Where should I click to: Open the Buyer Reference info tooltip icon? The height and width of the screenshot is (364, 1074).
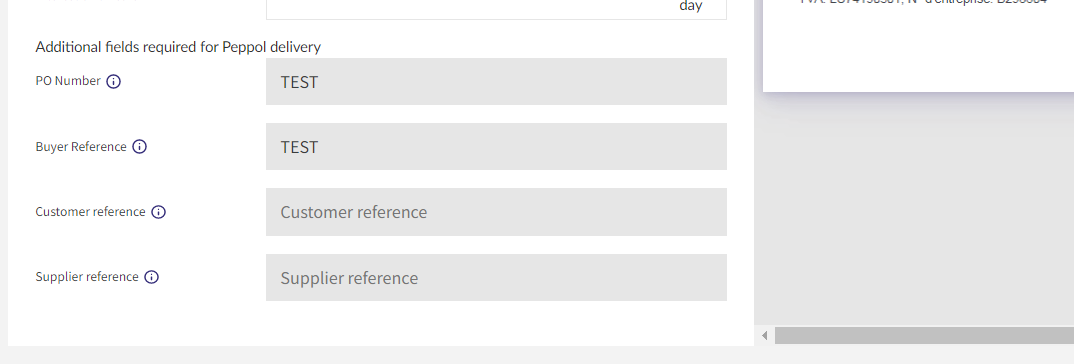pyautogui.click(x=140, y=147)
